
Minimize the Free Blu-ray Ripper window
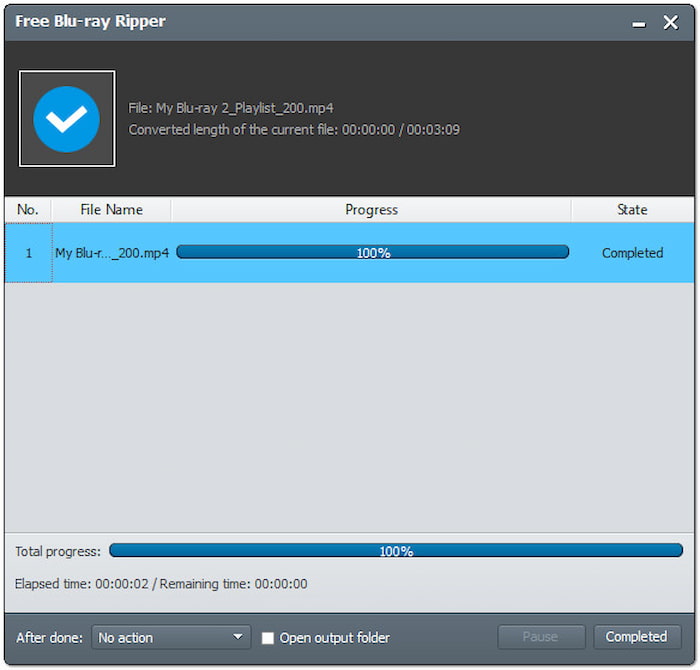point(639,23)
